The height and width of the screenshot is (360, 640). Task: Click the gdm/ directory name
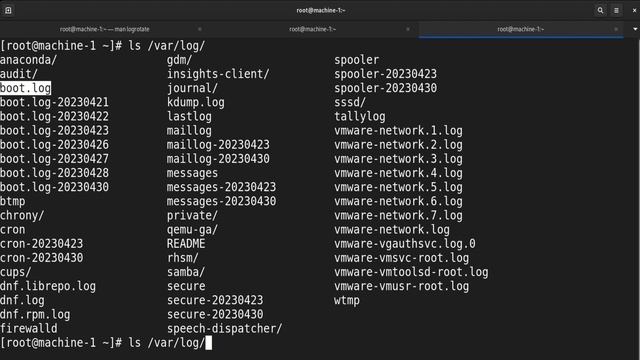[179, 60]
